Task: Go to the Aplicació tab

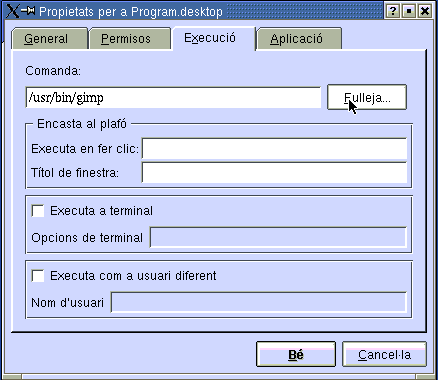Action: (x=299, y=39)
